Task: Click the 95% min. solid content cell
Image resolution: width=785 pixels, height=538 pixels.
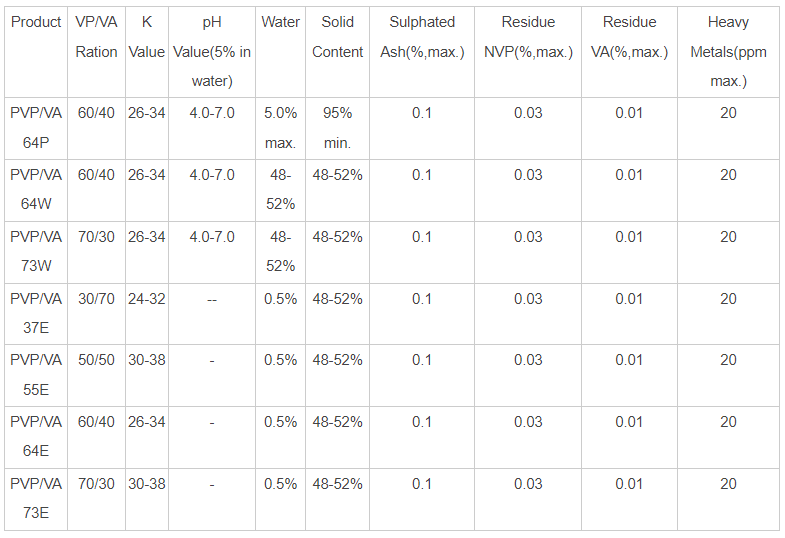Action: tap(338, 128)
